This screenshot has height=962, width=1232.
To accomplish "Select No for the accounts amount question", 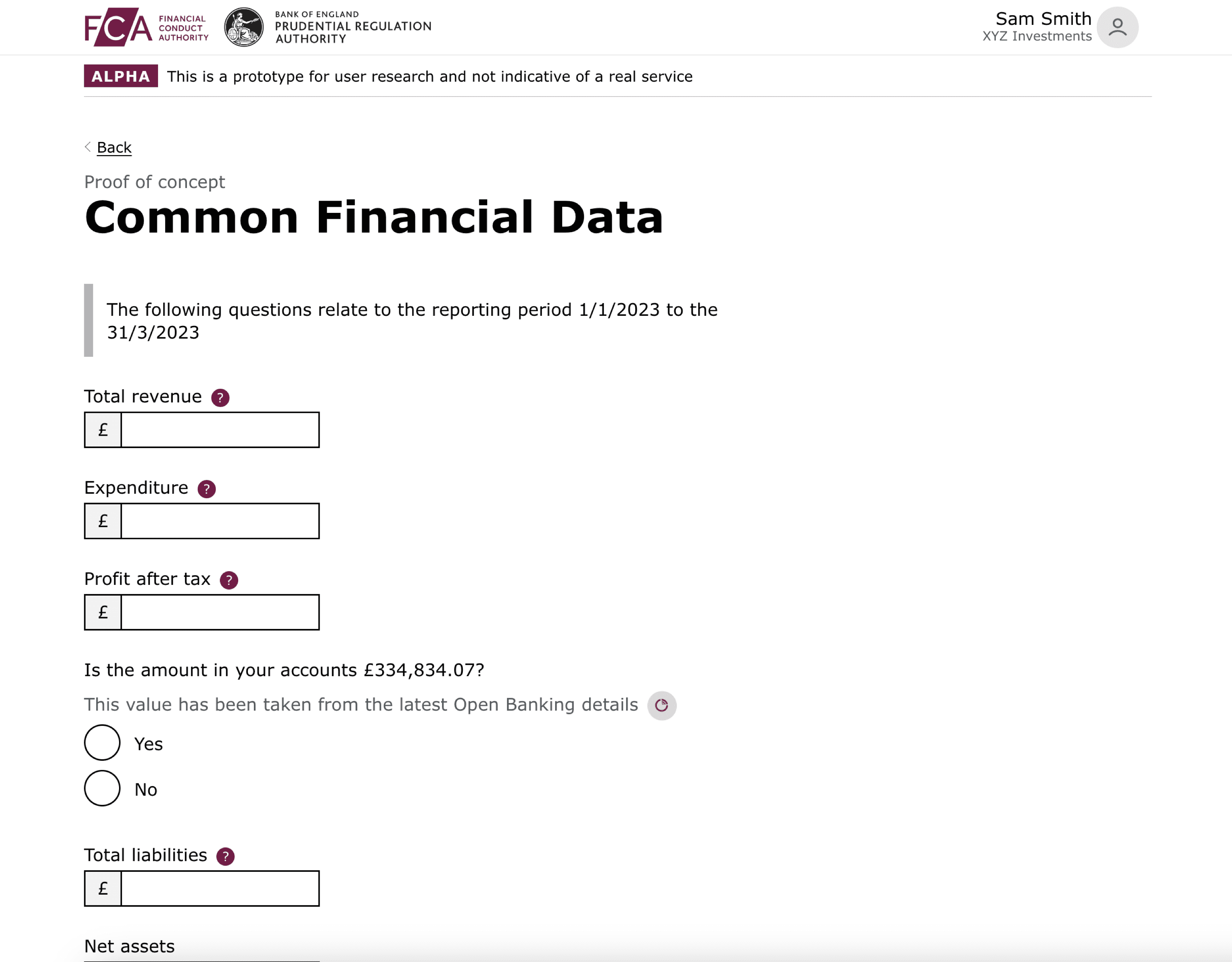I will pyautogui.click(x=102, y=788).
